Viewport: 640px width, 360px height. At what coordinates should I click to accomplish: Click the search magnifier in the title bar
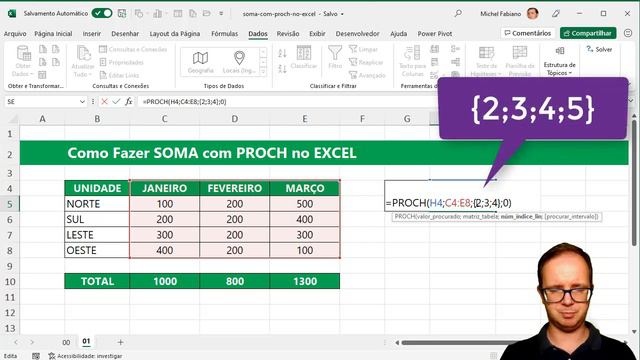point(458,13)
